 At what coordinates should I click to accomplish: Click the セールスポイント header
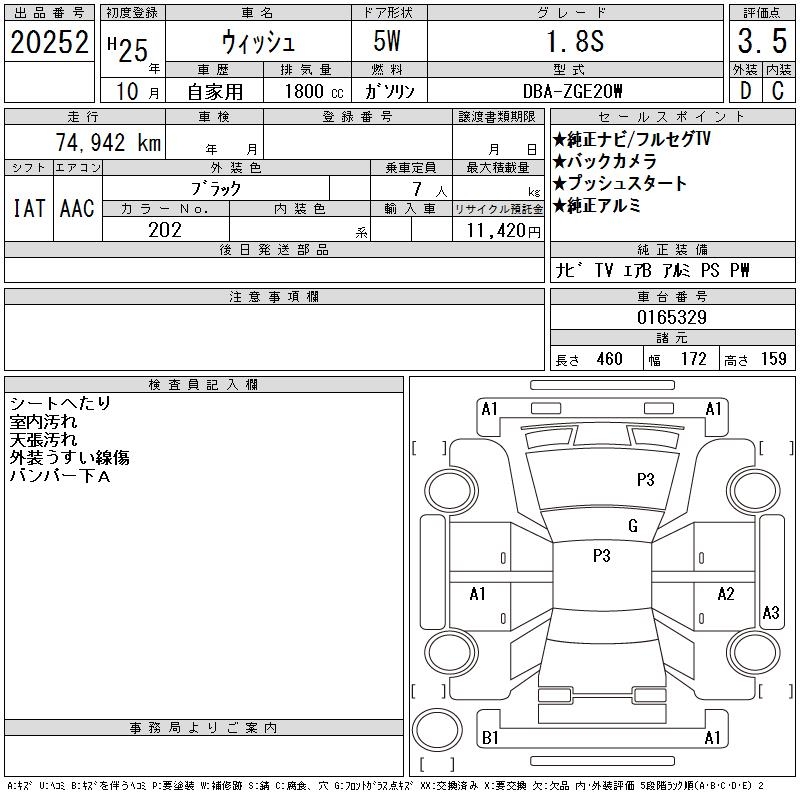tap(672, 117)
